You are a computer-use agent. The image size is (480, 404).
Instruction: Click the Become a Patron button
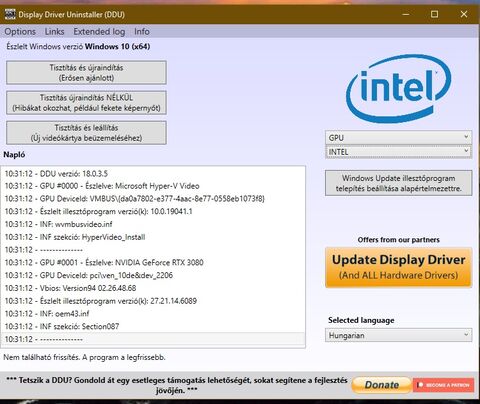(x=444, y=385)
